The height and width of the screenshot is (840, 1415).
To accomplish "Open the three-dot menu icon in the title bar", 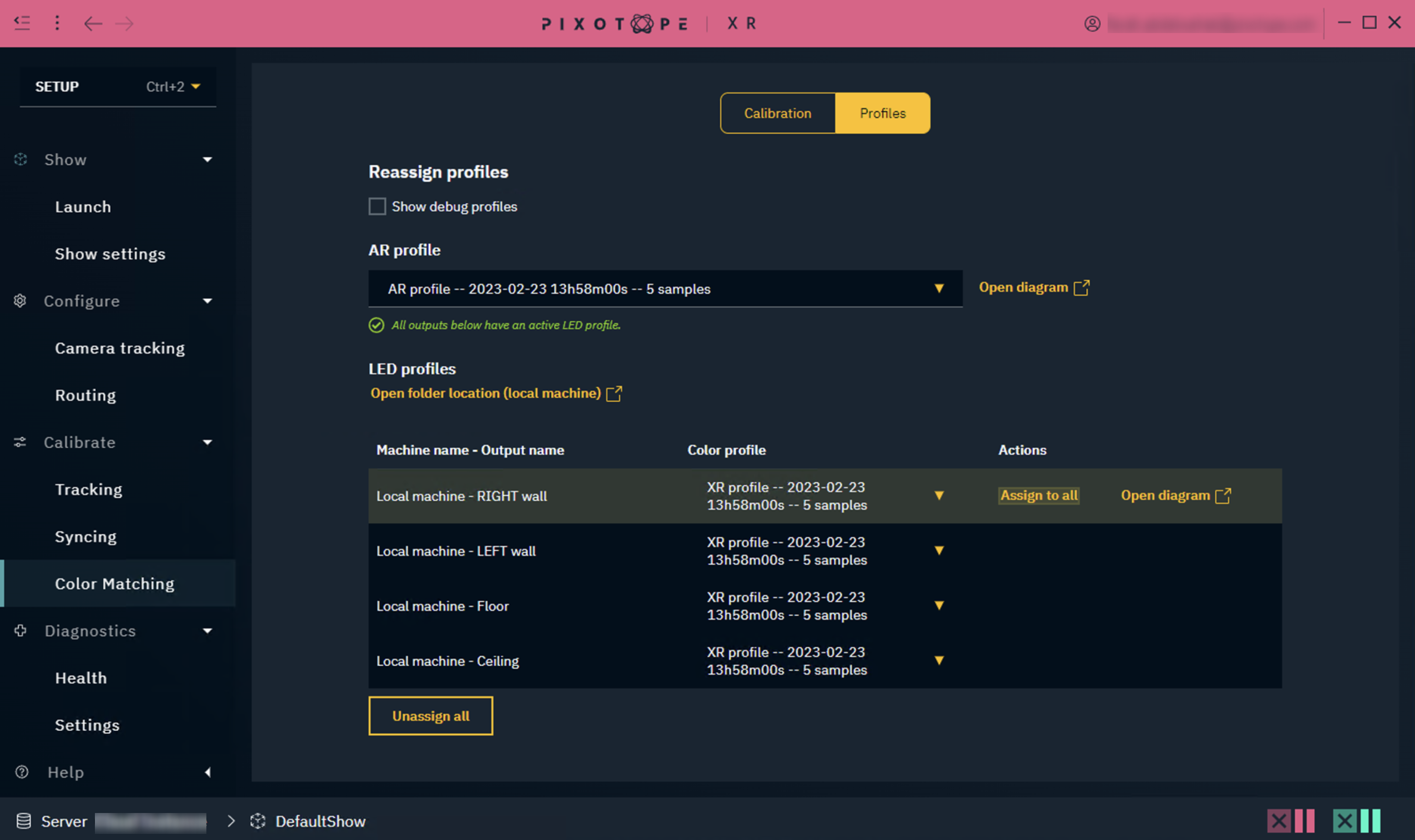I will [57, 23].
